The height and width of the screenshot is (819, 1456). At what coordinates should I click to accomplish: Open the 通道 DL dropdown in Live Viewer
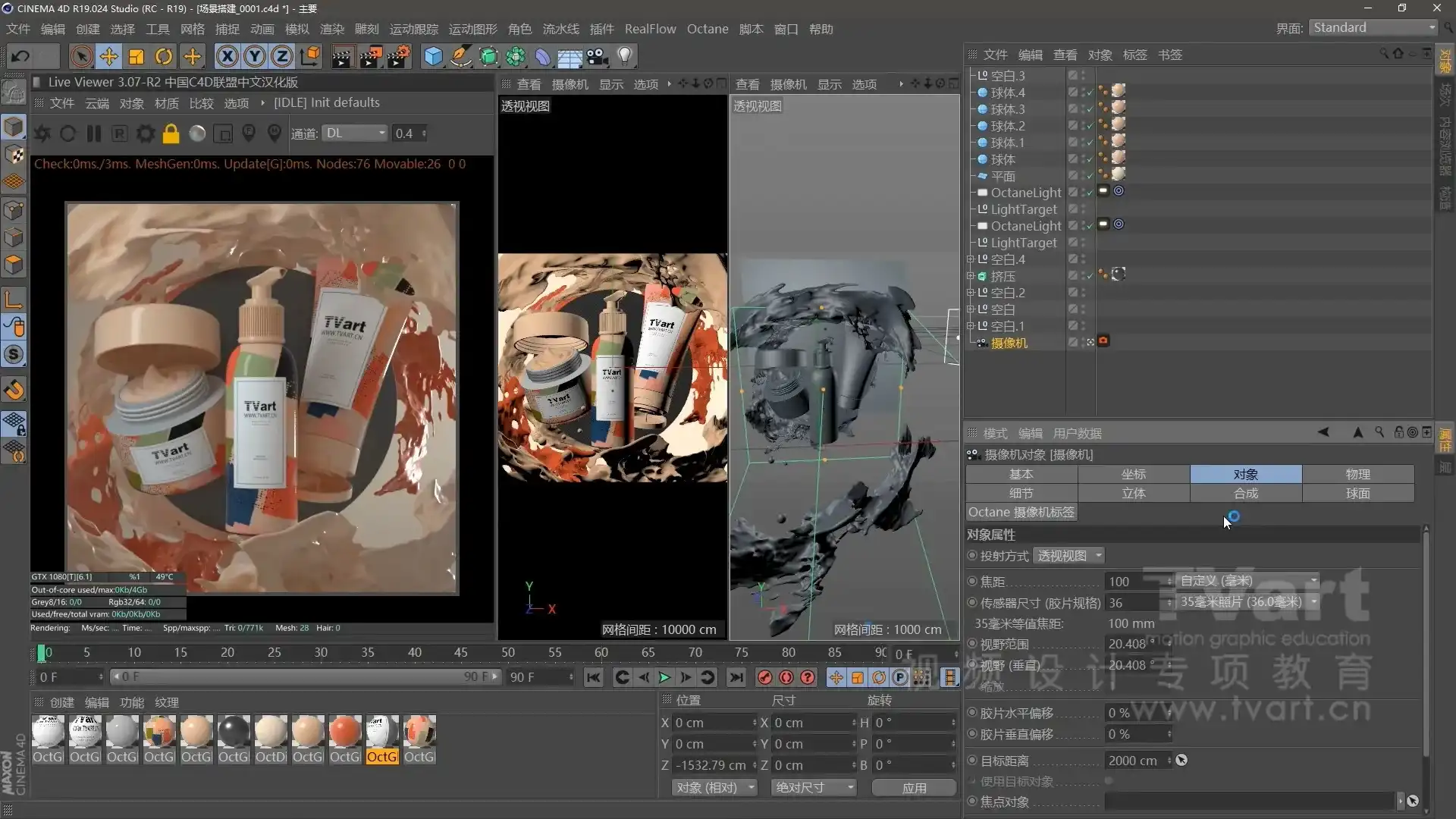pyautogui.click(x=354, y=133)
